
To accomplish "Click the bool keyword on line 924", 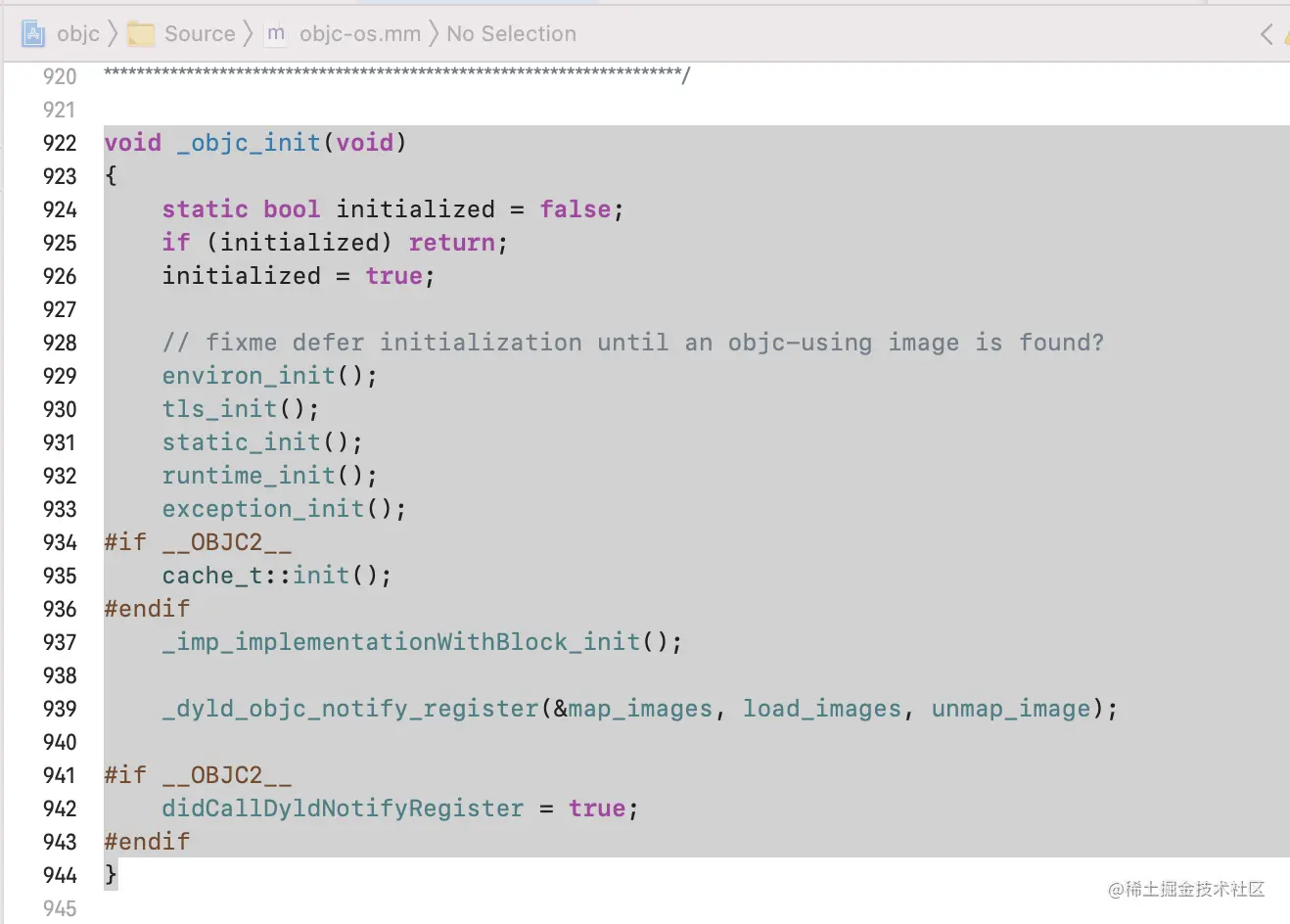I will point(292,209).
